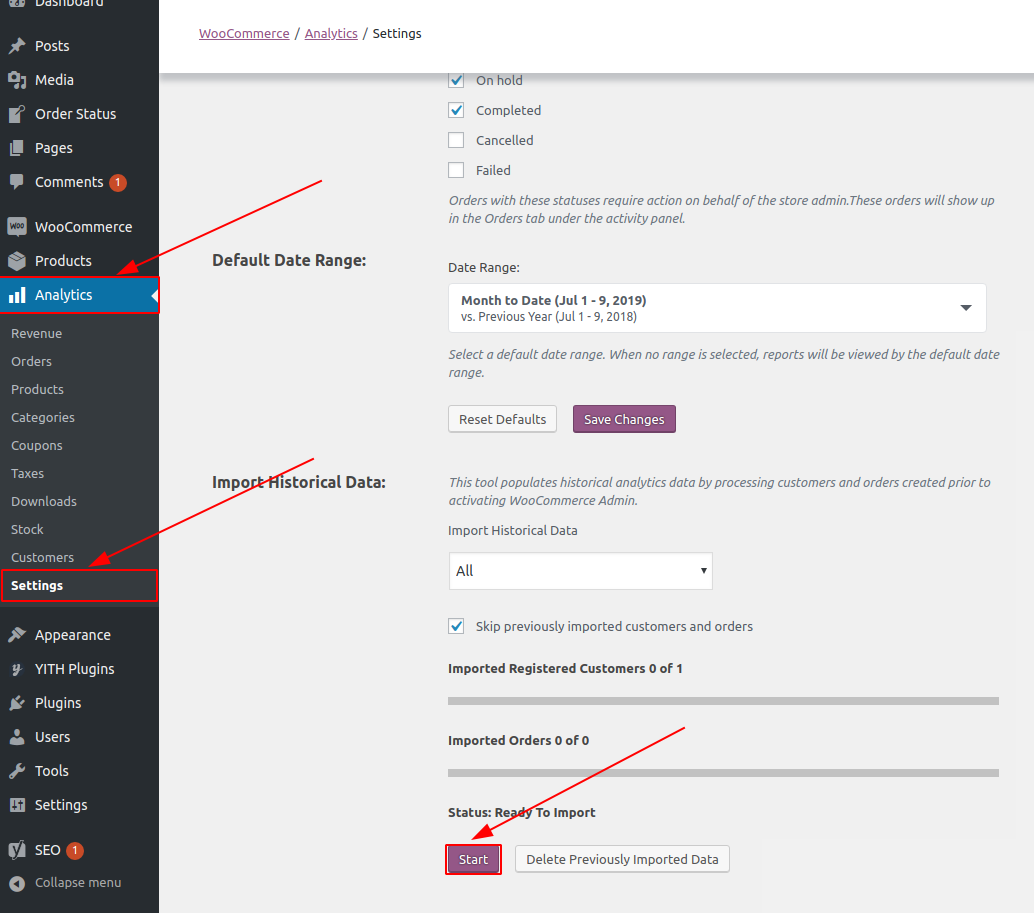Click the Comments speech bubble icon
Screen dimensions: 1034x913
pos(17,182)
